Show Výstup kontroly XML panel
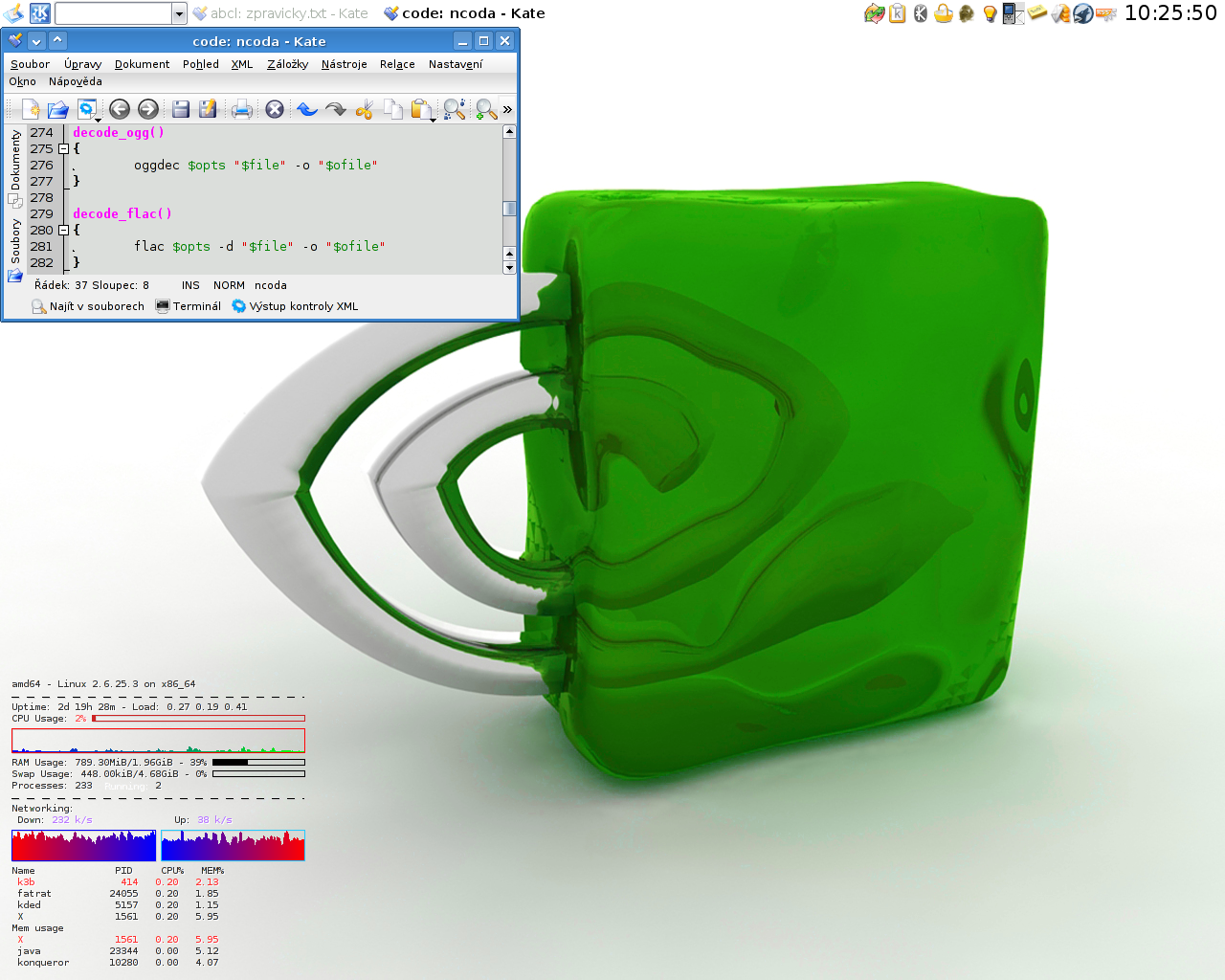 pos(295,306)
